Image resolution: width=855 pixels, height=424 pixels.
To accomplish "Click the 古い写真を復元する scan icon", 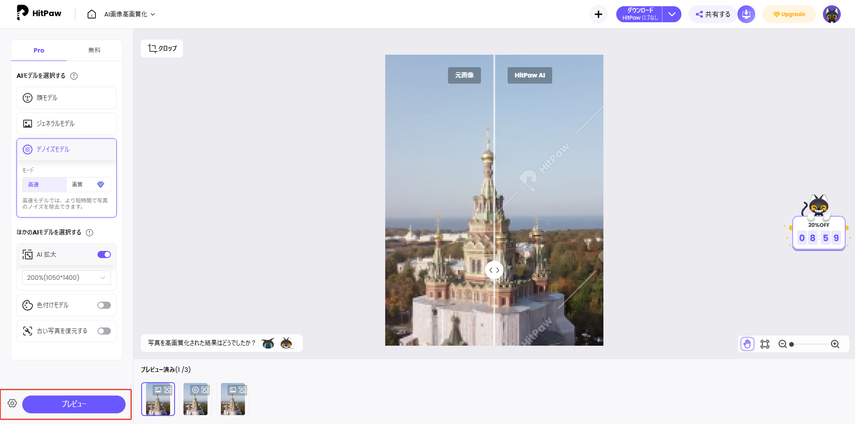I will 28,331.
